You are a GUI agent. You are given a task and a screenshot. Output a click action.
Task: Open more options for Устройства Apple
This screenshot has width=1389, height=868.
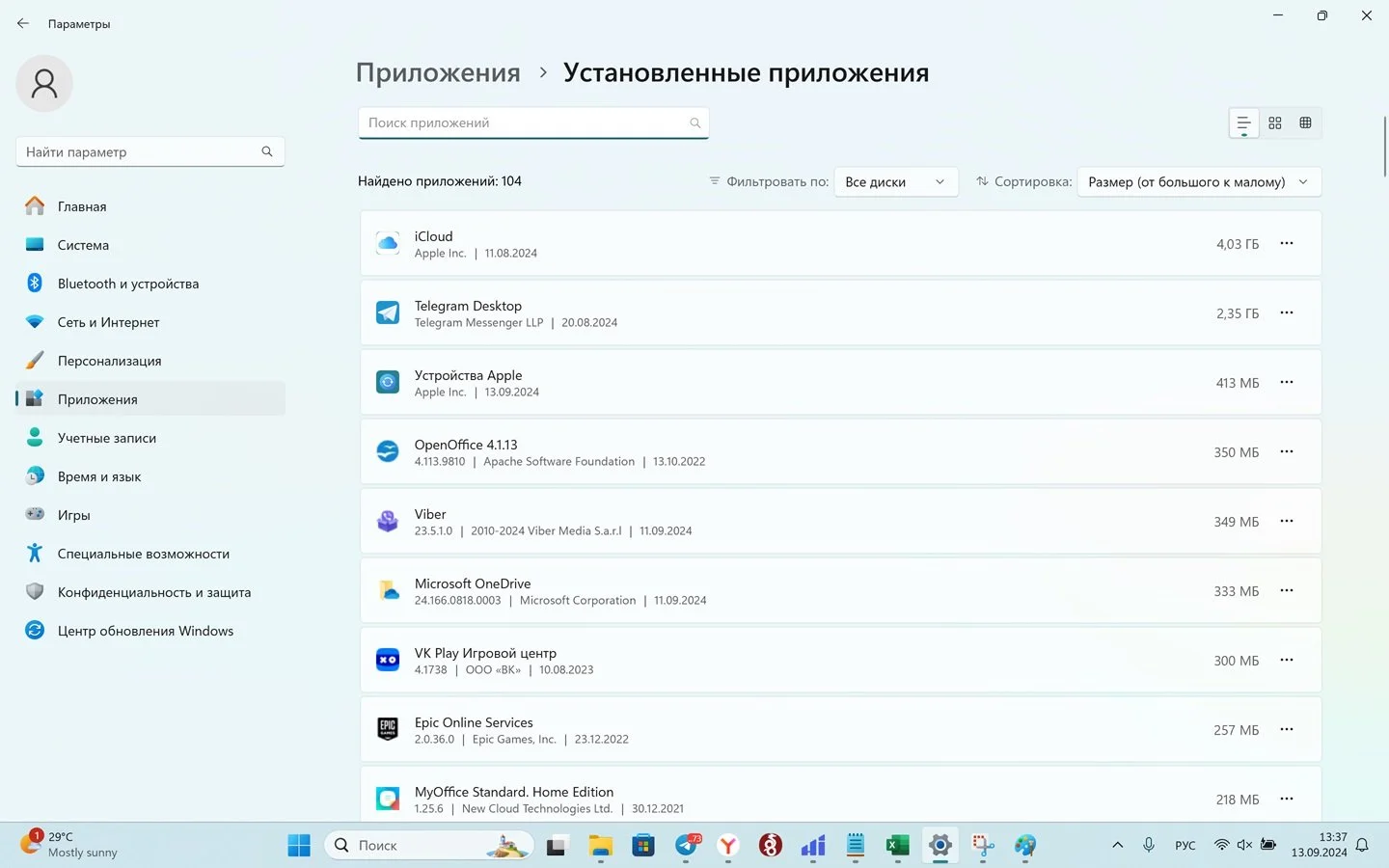pyautogui.click(x=1287, y=383)
